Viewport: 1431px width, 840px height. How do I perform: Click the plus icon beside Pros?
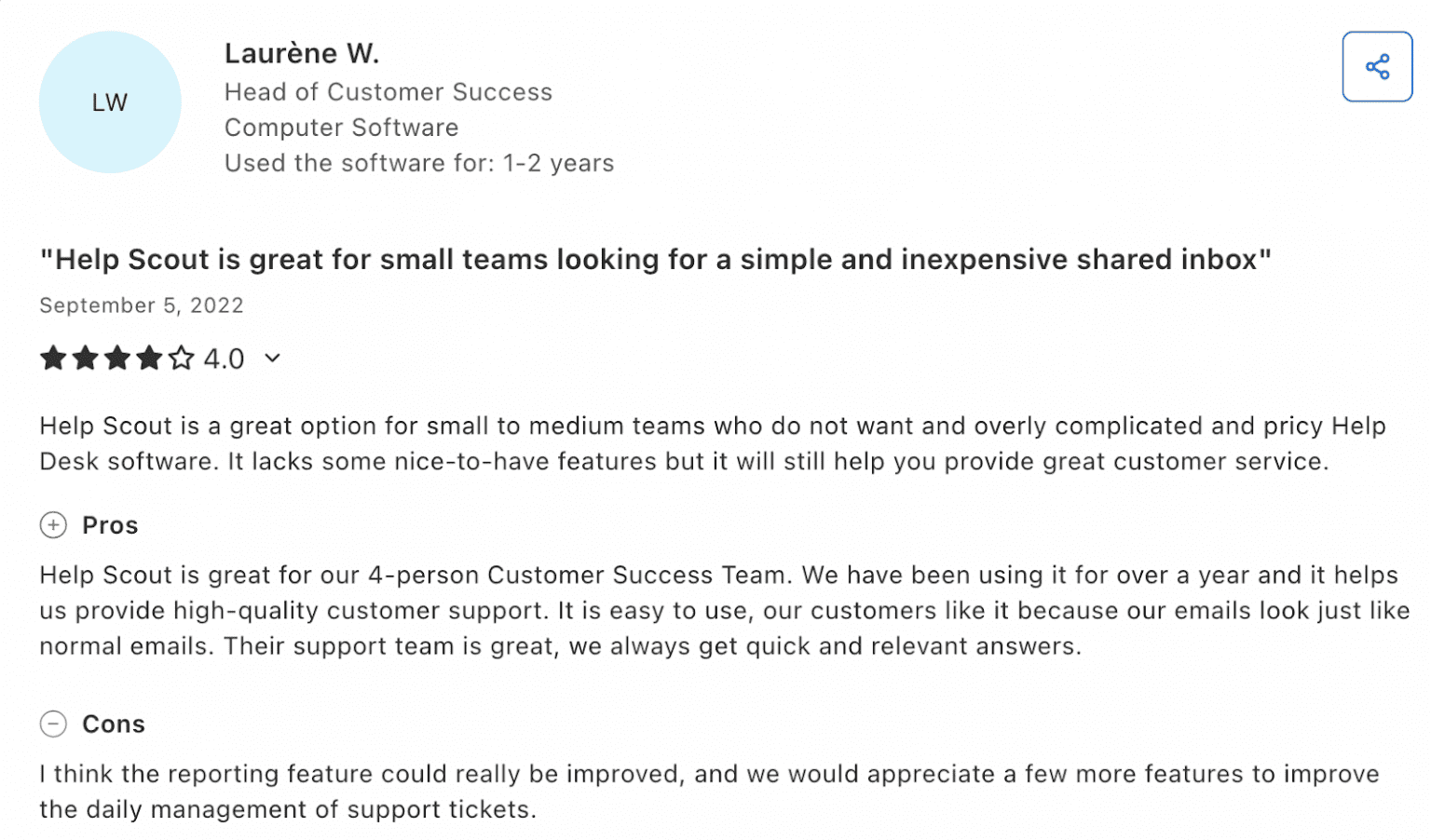click(53, 525)
